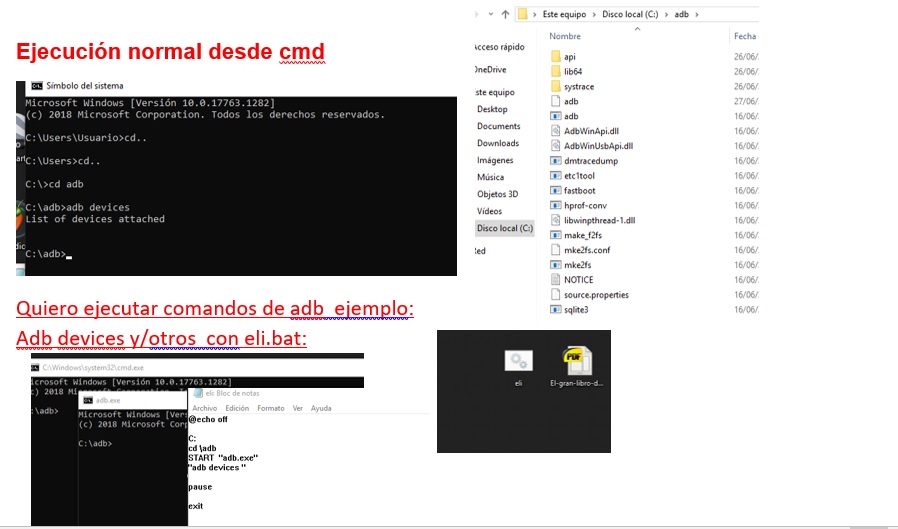
Task: Click the C:\Windows\system32\cmd.exe title bar
Action: 198,368
